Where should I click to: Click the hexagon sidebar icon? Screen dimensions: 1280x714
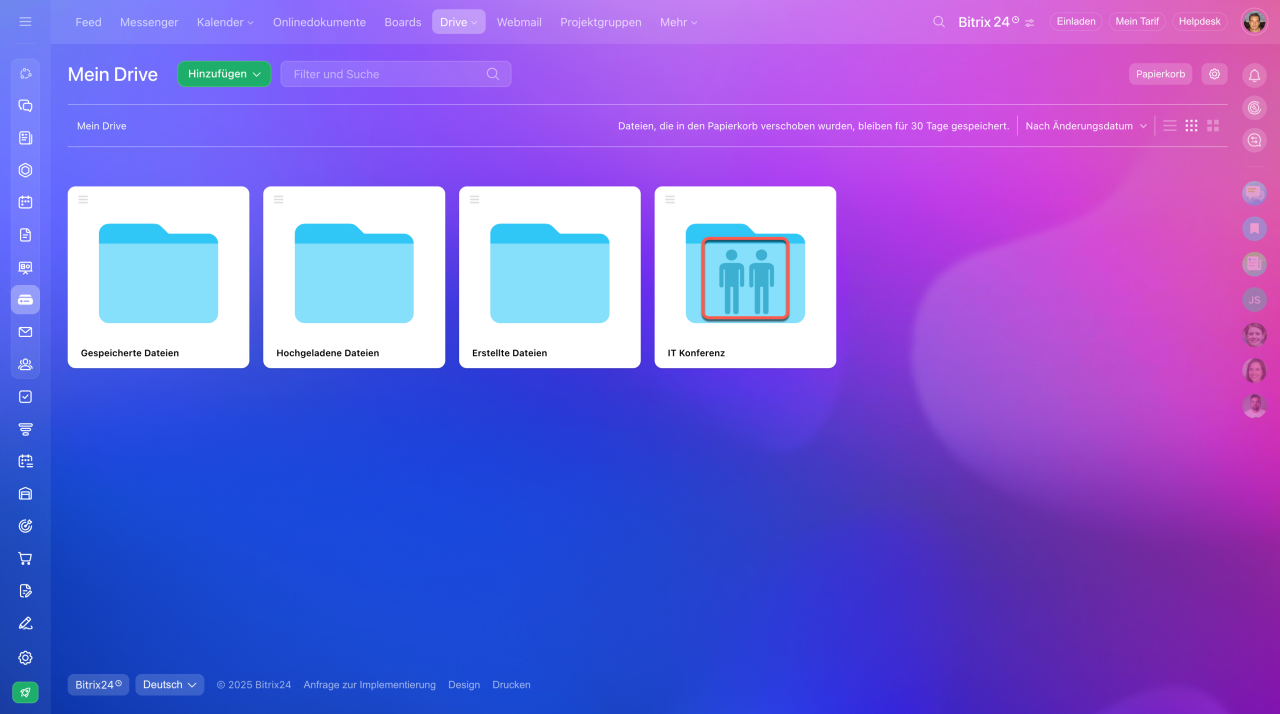pyautogui.click(x=25, y=170)
